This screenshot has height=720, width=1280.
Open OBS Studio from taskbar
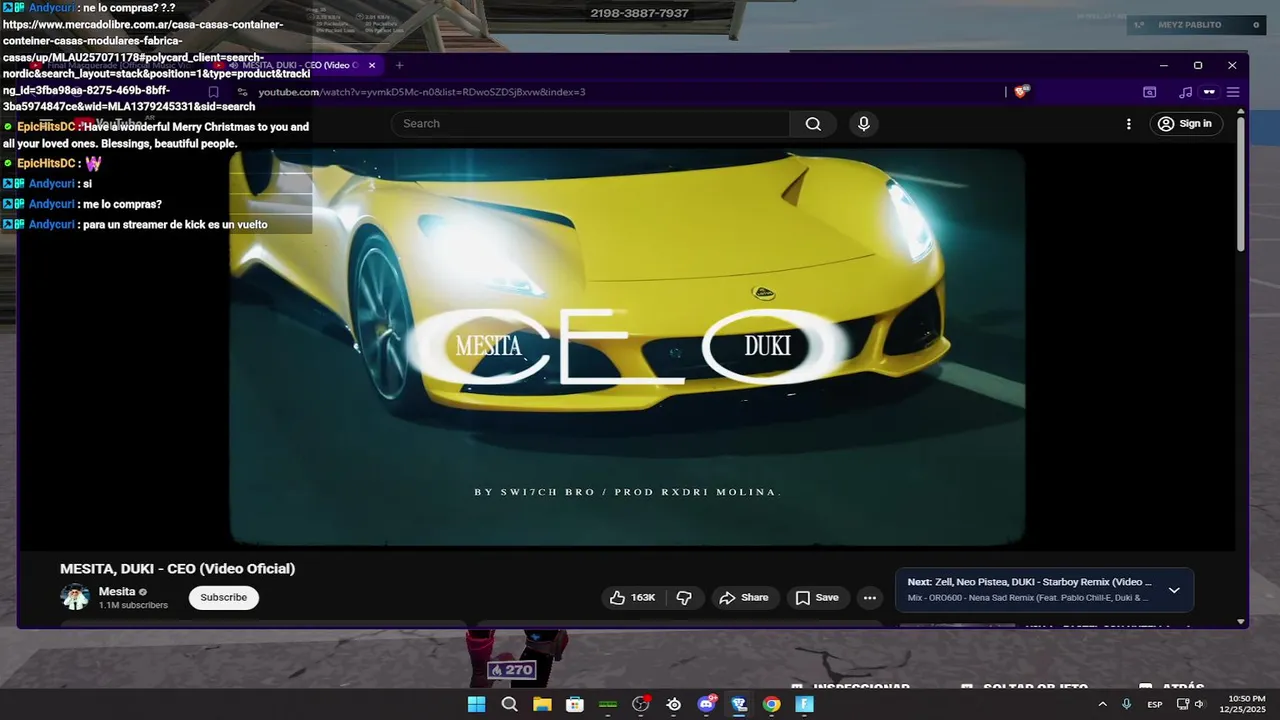pyautogui.click(x=641, y=704)
